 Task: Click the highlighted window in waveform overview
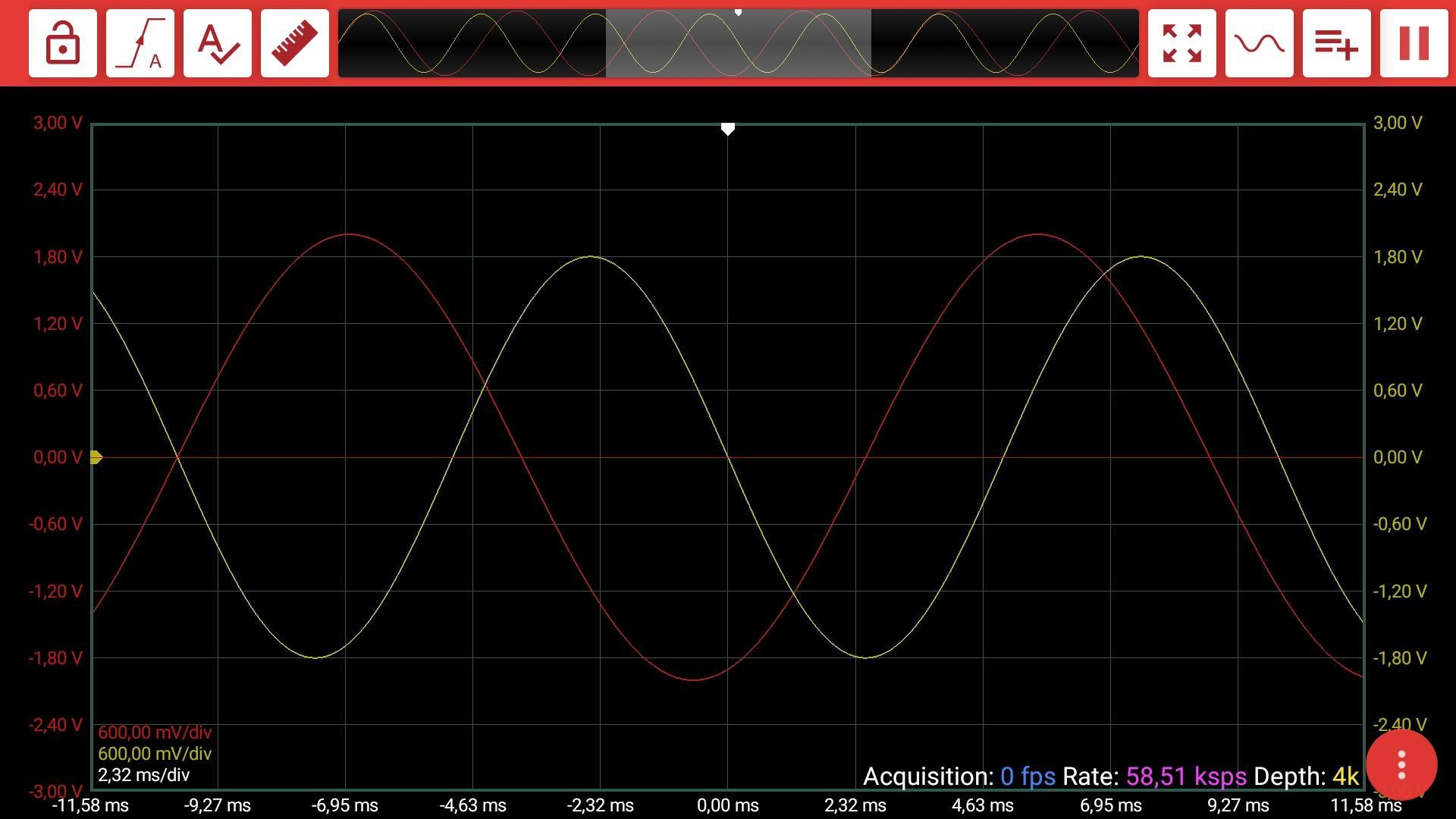(x=739, y=43)
